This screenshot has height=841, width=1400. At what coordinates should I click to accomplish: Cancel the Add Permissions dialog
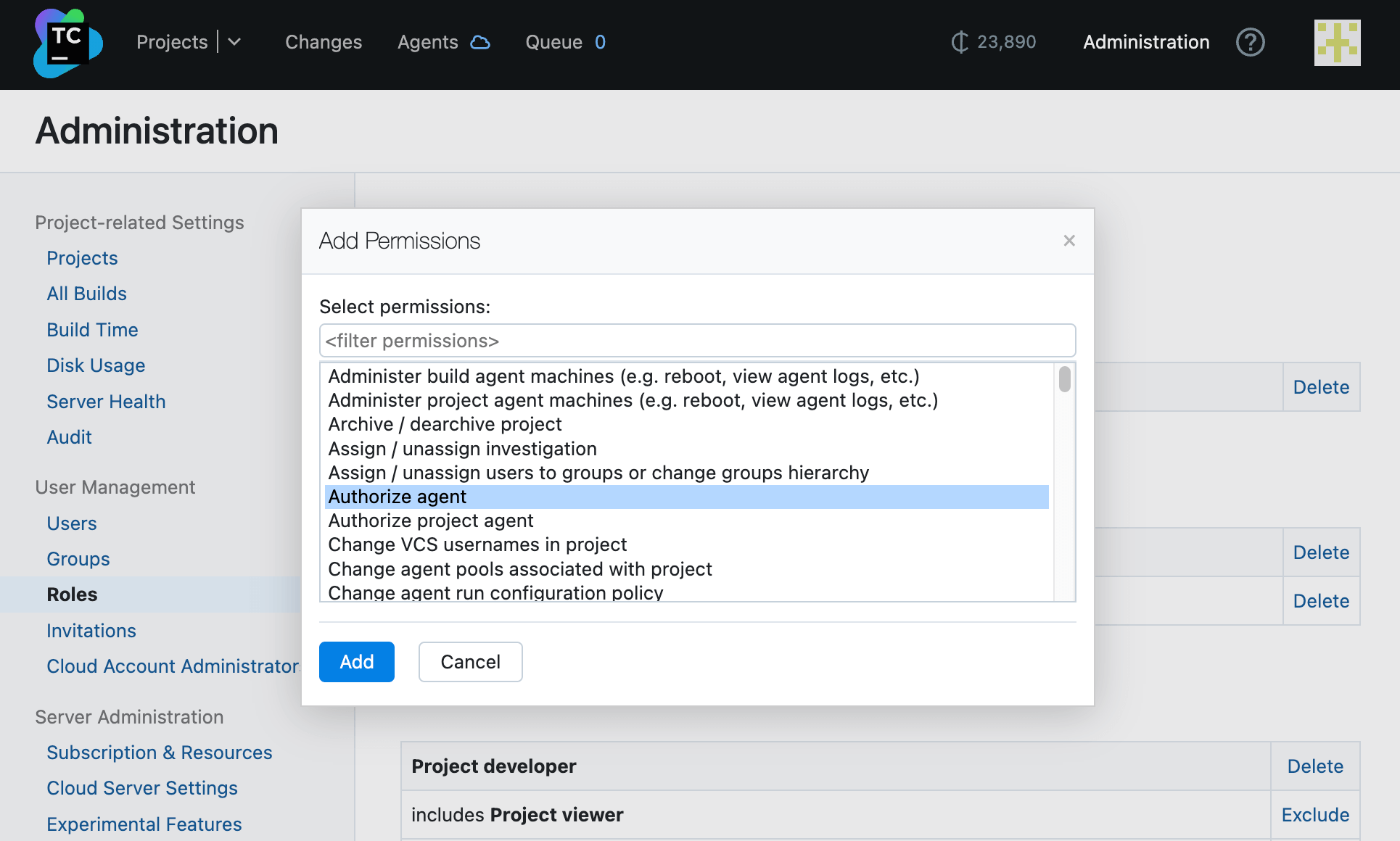coord(470,662)
